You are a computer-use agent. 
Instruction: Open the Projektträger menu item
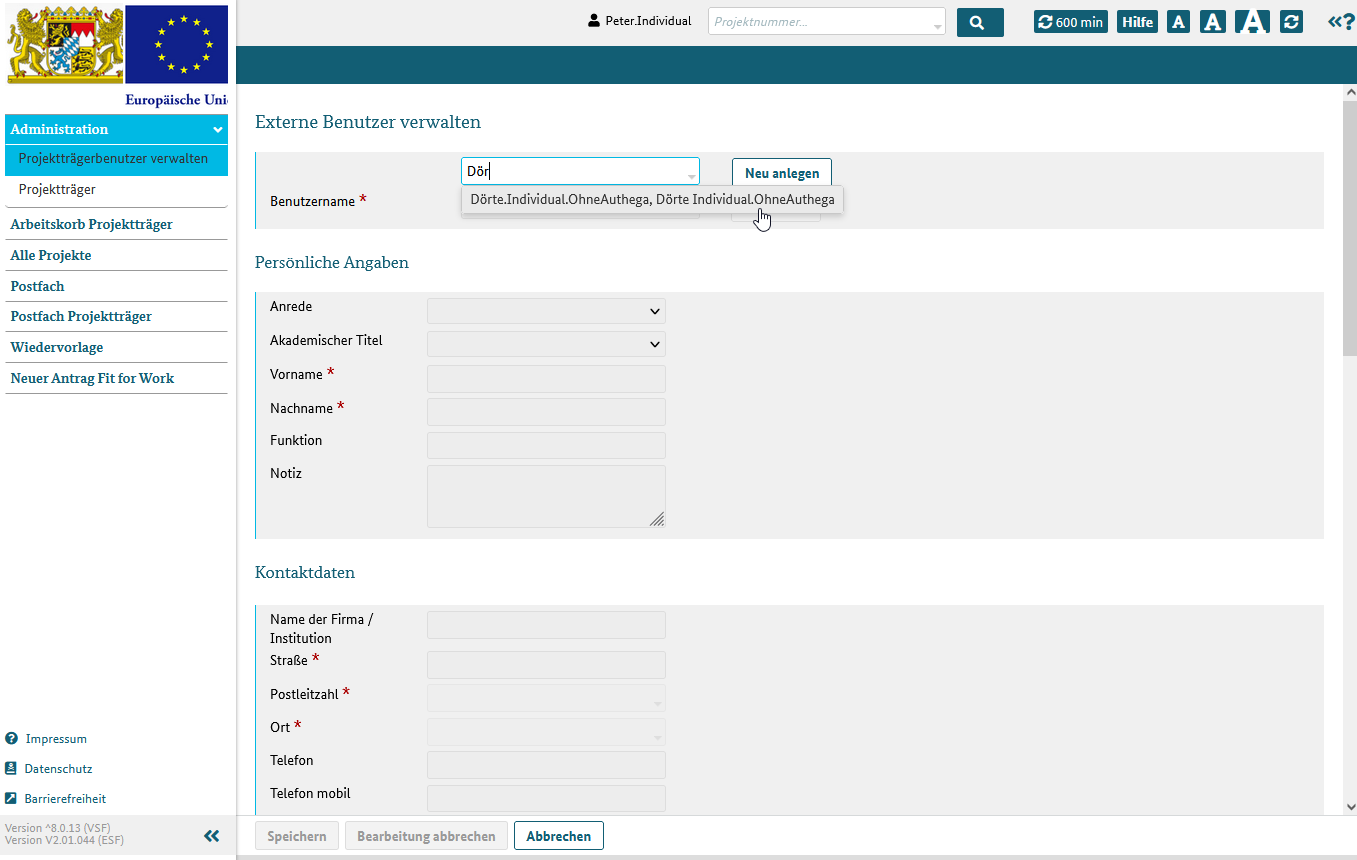[x=116, y=189]
